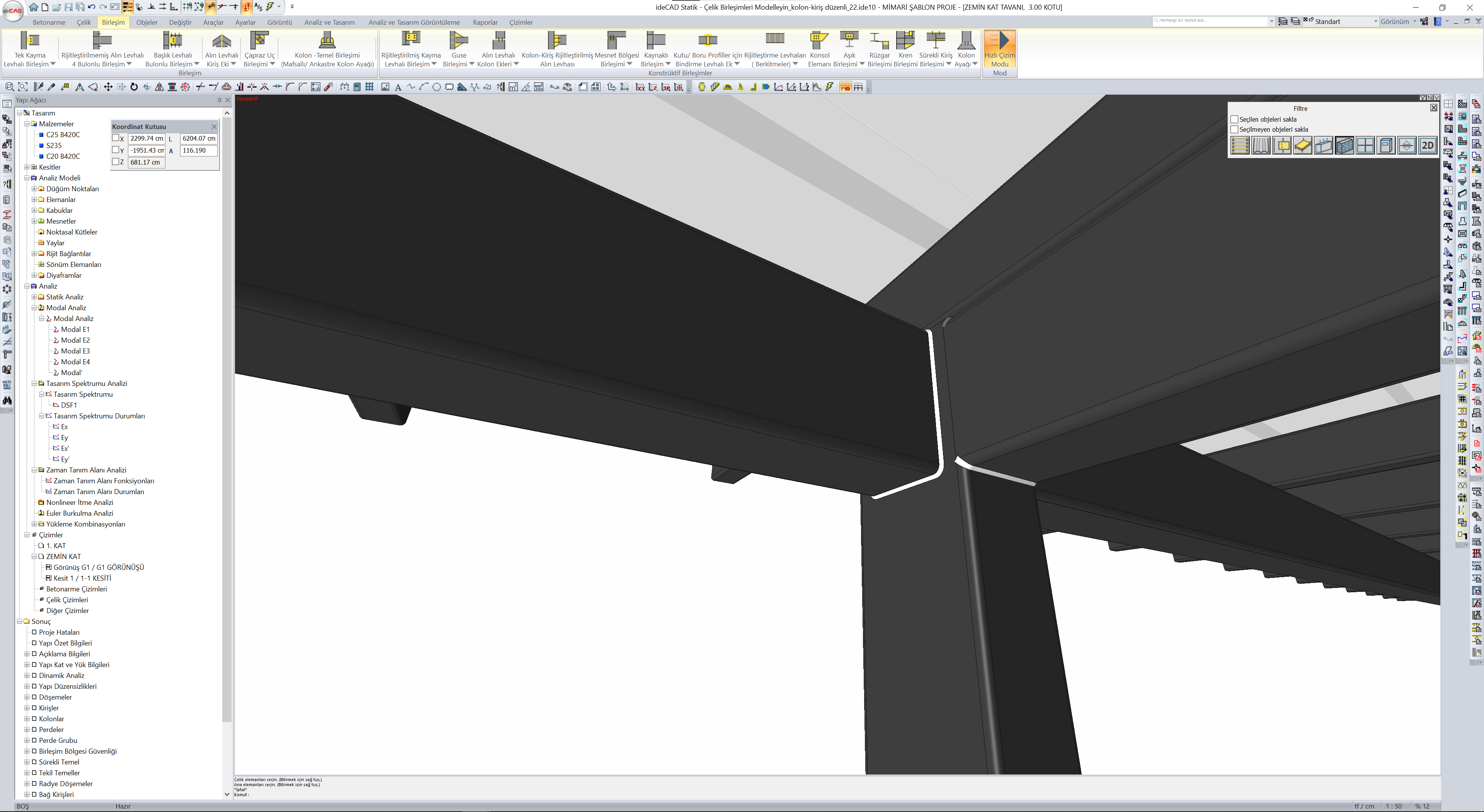Close the Koordinat Kutusu panel
The width and height of the screenshot is (1484, 812).
point(214,127)
